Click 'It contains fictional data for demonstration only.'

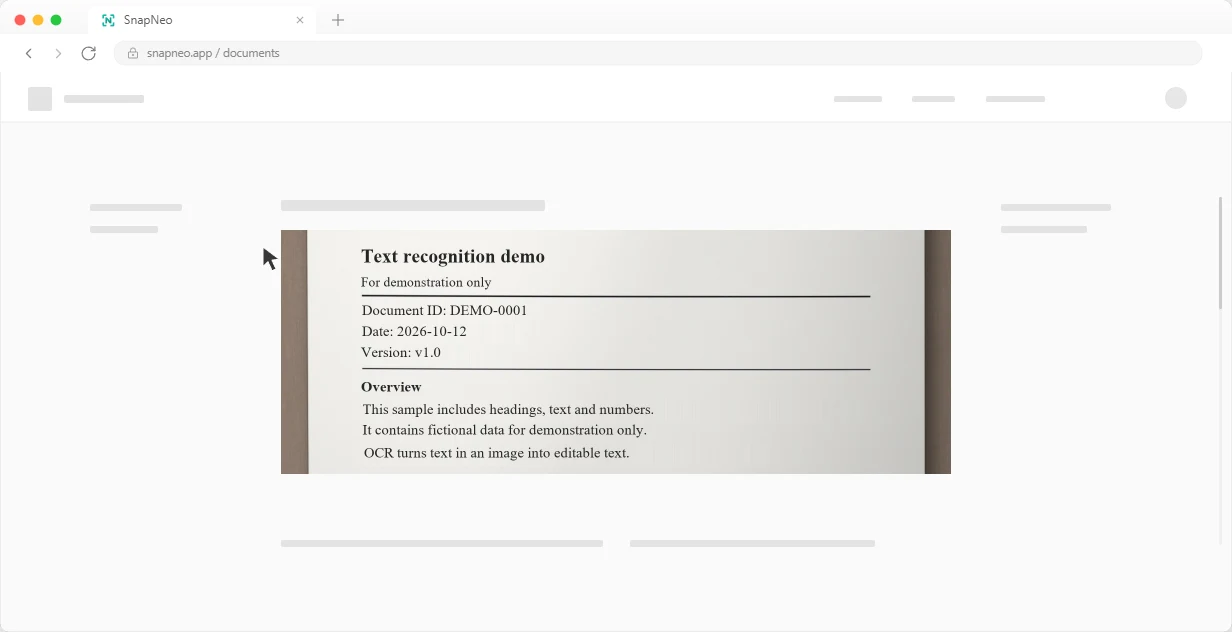504,430
